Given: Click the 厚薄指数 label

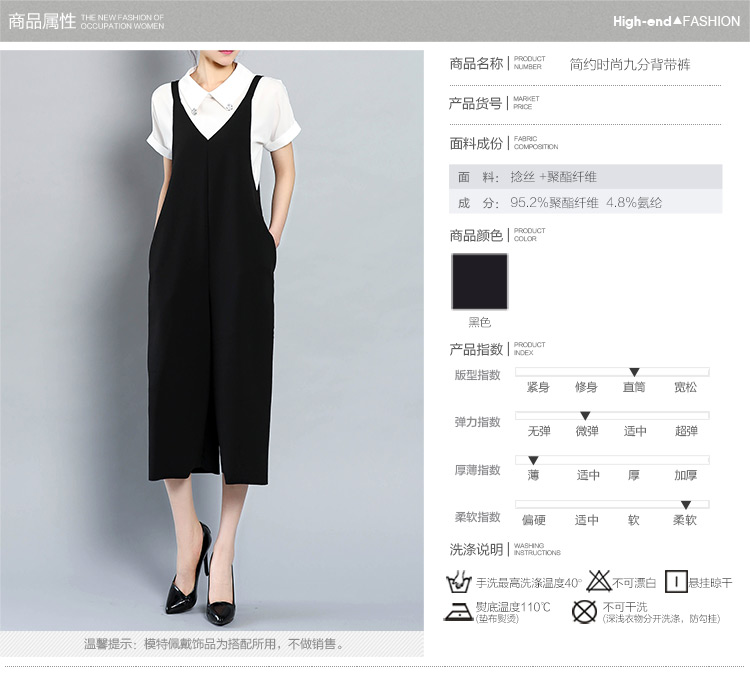Looking at the screenshot, I should pos(477,470).
